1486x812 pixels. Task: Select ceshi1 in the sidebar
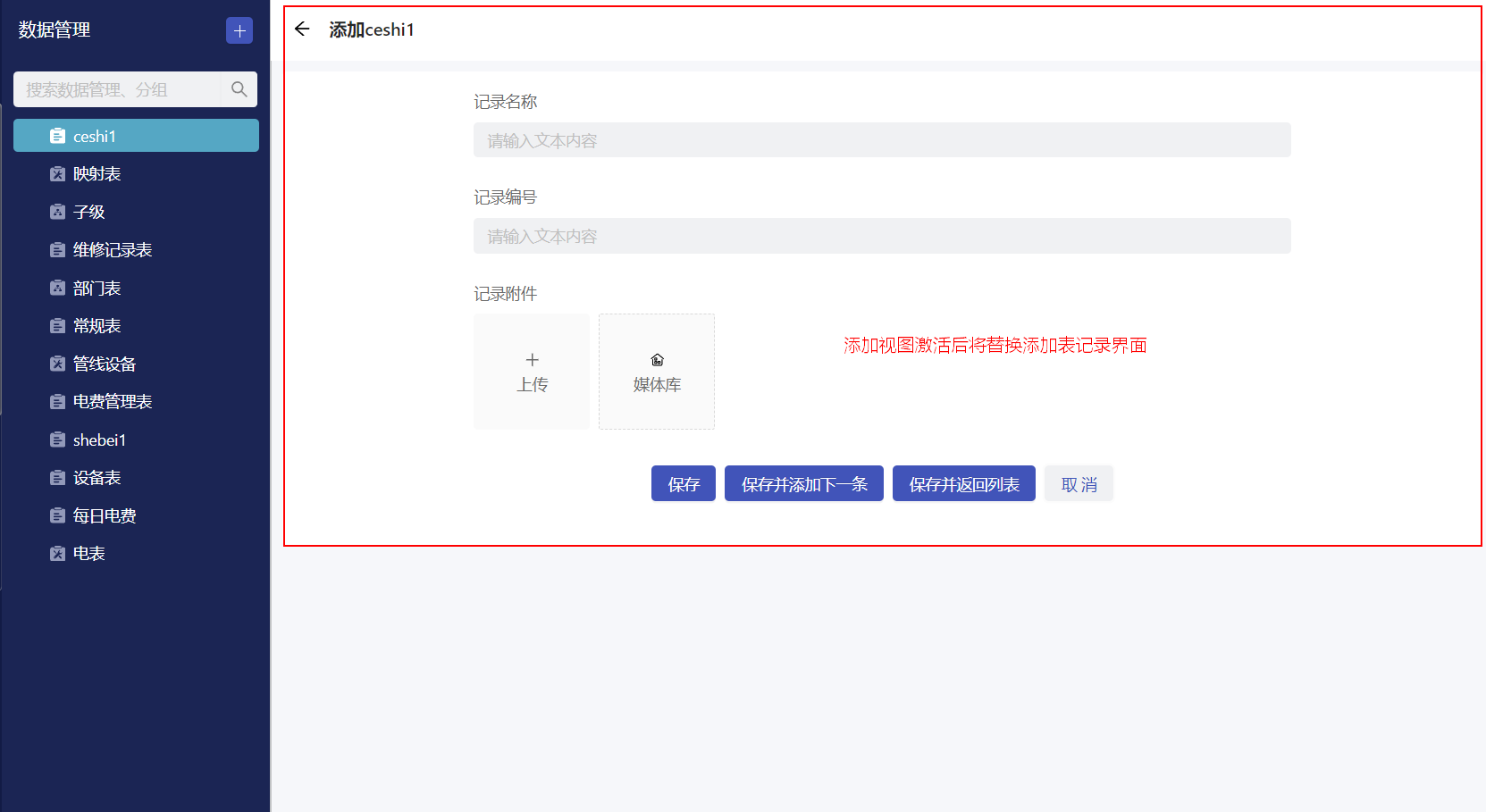coord(136,136)
